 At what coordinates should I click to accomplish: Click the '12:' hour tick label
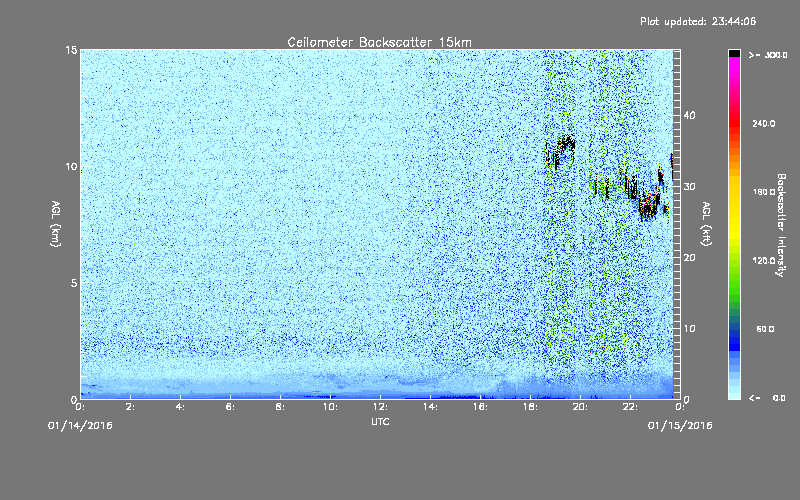click(380, 407)
